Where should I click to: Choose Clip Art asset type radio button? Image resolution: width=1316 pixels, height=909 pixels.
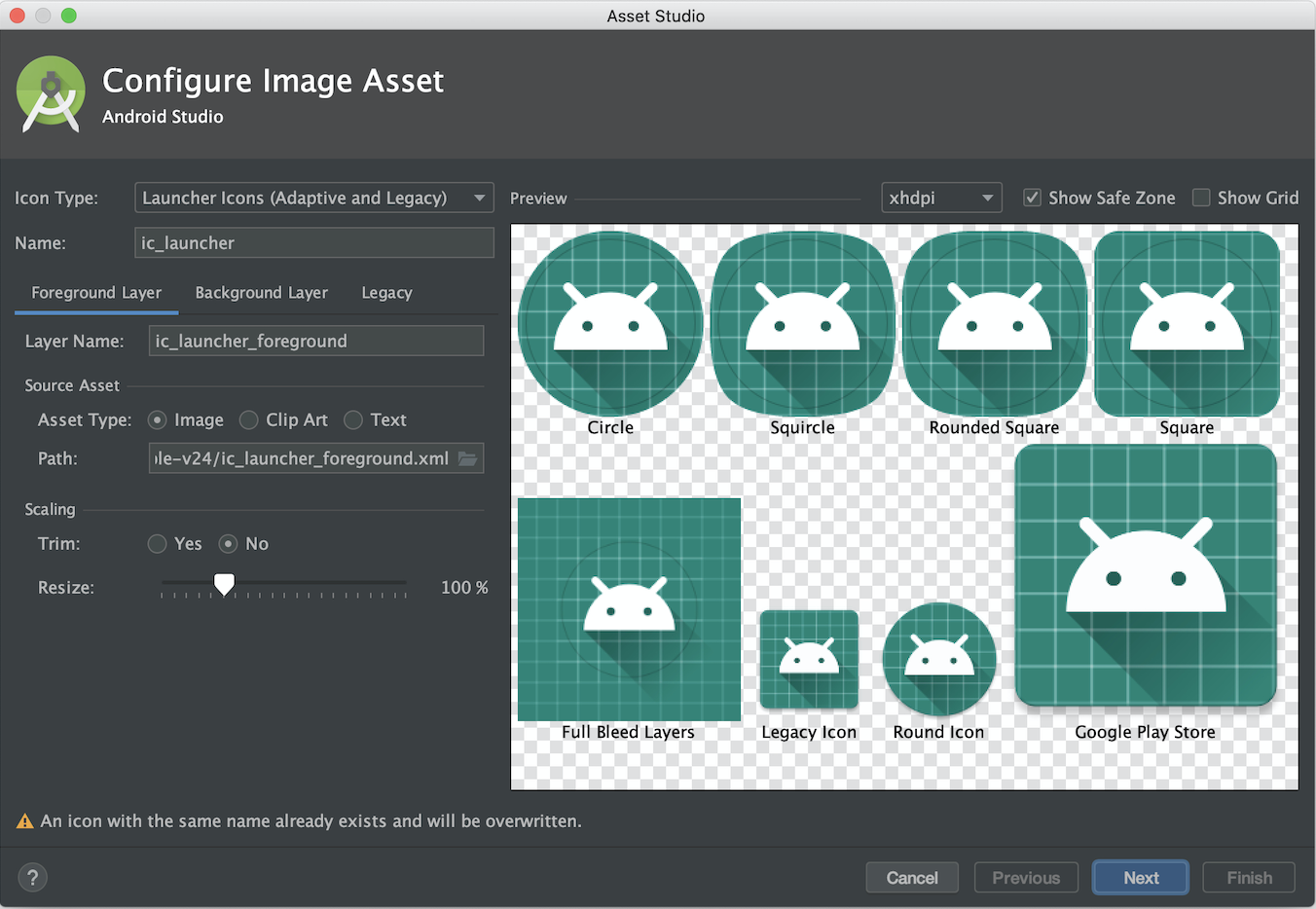tap(248, 419)
